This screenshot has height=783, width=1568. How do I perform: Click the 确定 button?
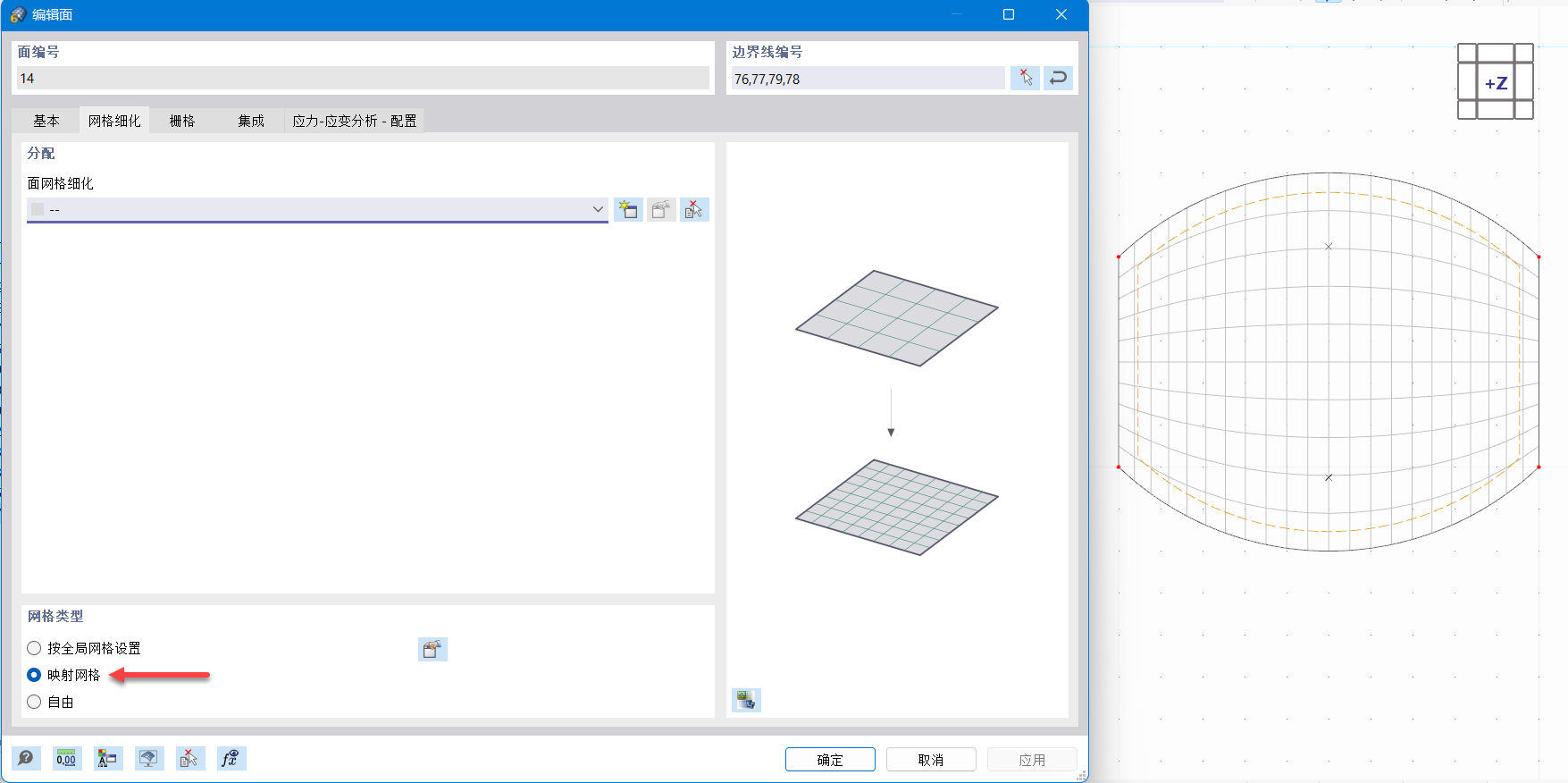[x=830, y=760]
